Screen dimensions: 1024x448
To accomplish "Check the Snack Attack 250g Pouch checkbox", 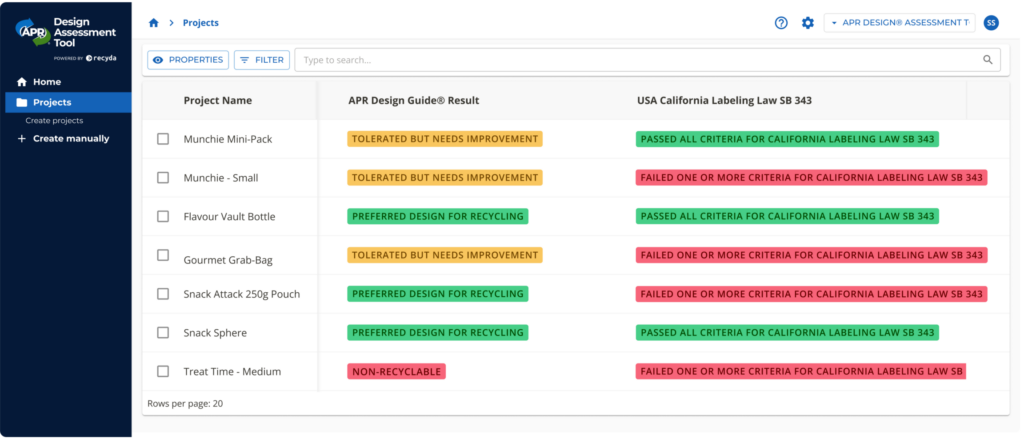I will (x=163, y=294).
